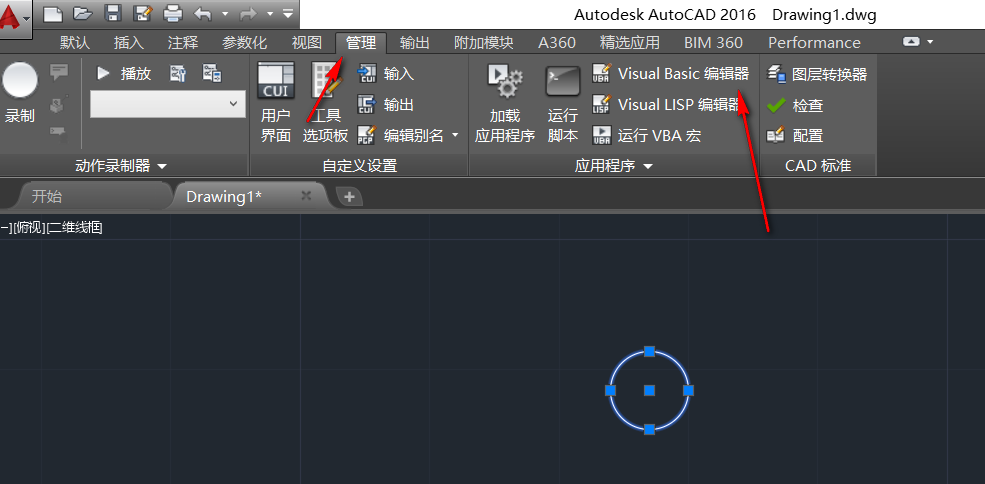985x484 pixels.
Task: Expand the 应用程序 panel
Action: (614, 166)
